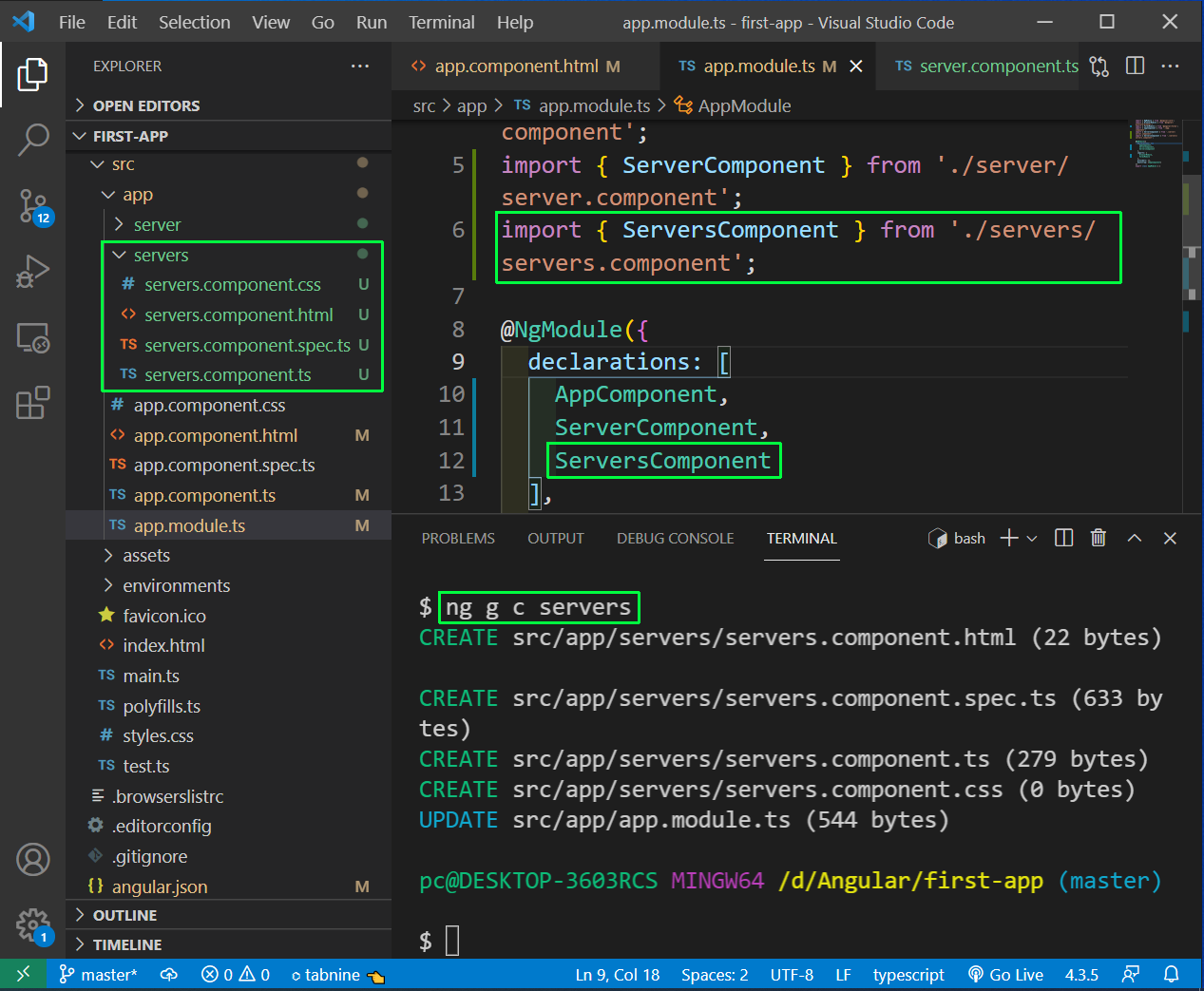
Task: Close the terminal panel
Action: (1170, 538)
